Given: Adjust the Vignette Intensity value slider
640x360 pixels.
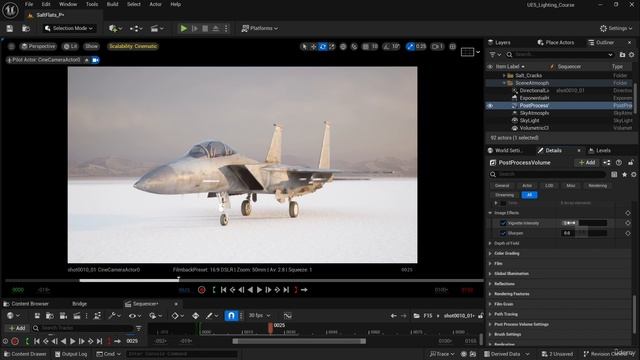Looking at the screenshot, I should [584, 223].
